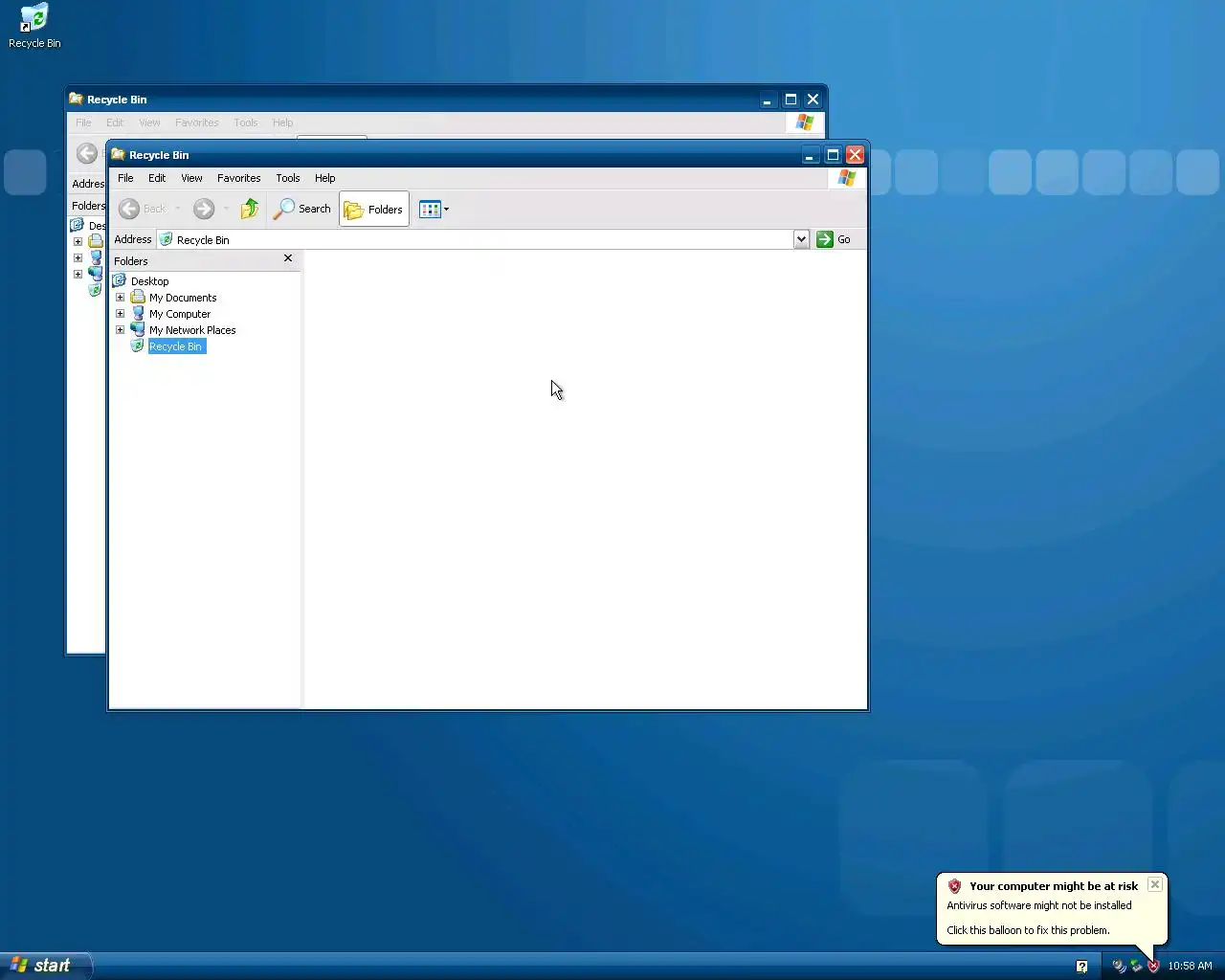The height and width of the screenshot is (980, 1225).
Task: Click the My Network Places icon in tree
Action: (x=138, y=330)
